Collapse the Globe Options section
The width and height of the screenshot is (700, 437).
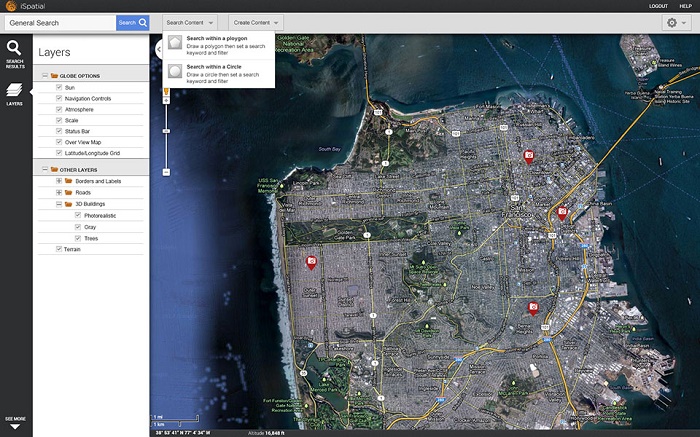[x=45, y=76]
